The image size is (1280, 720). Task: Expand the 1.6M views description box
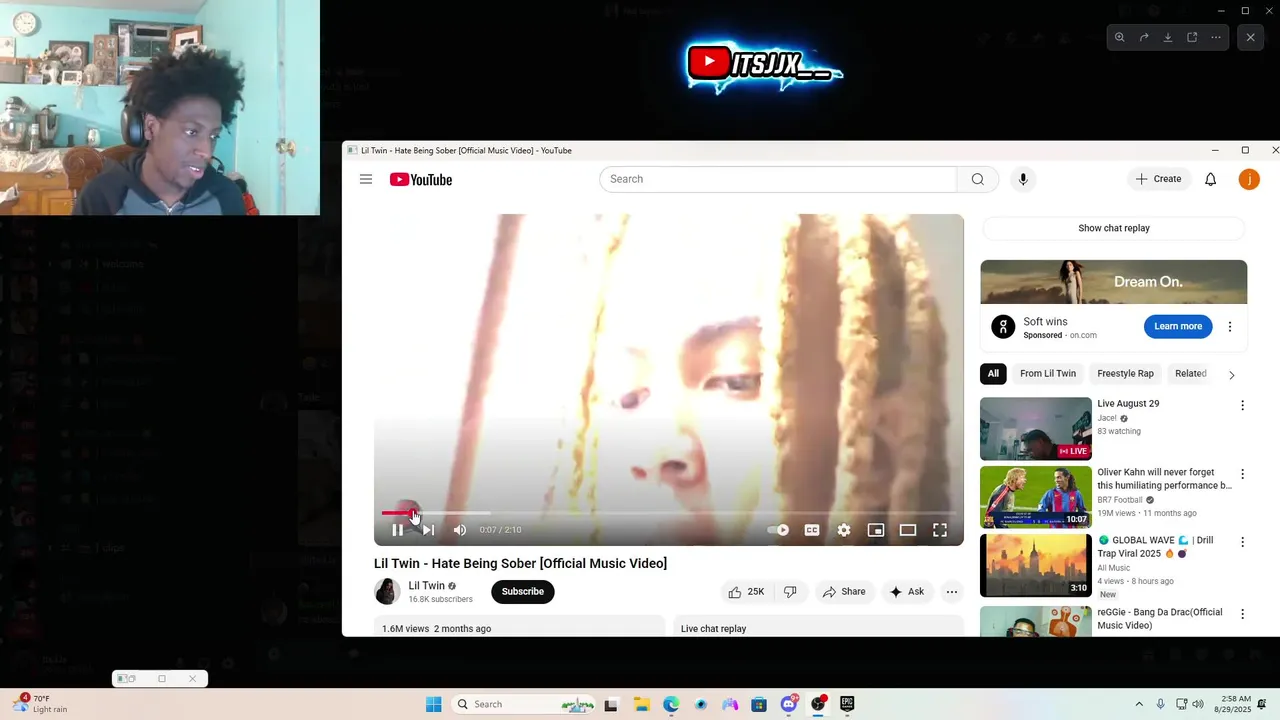click(519, 627)
